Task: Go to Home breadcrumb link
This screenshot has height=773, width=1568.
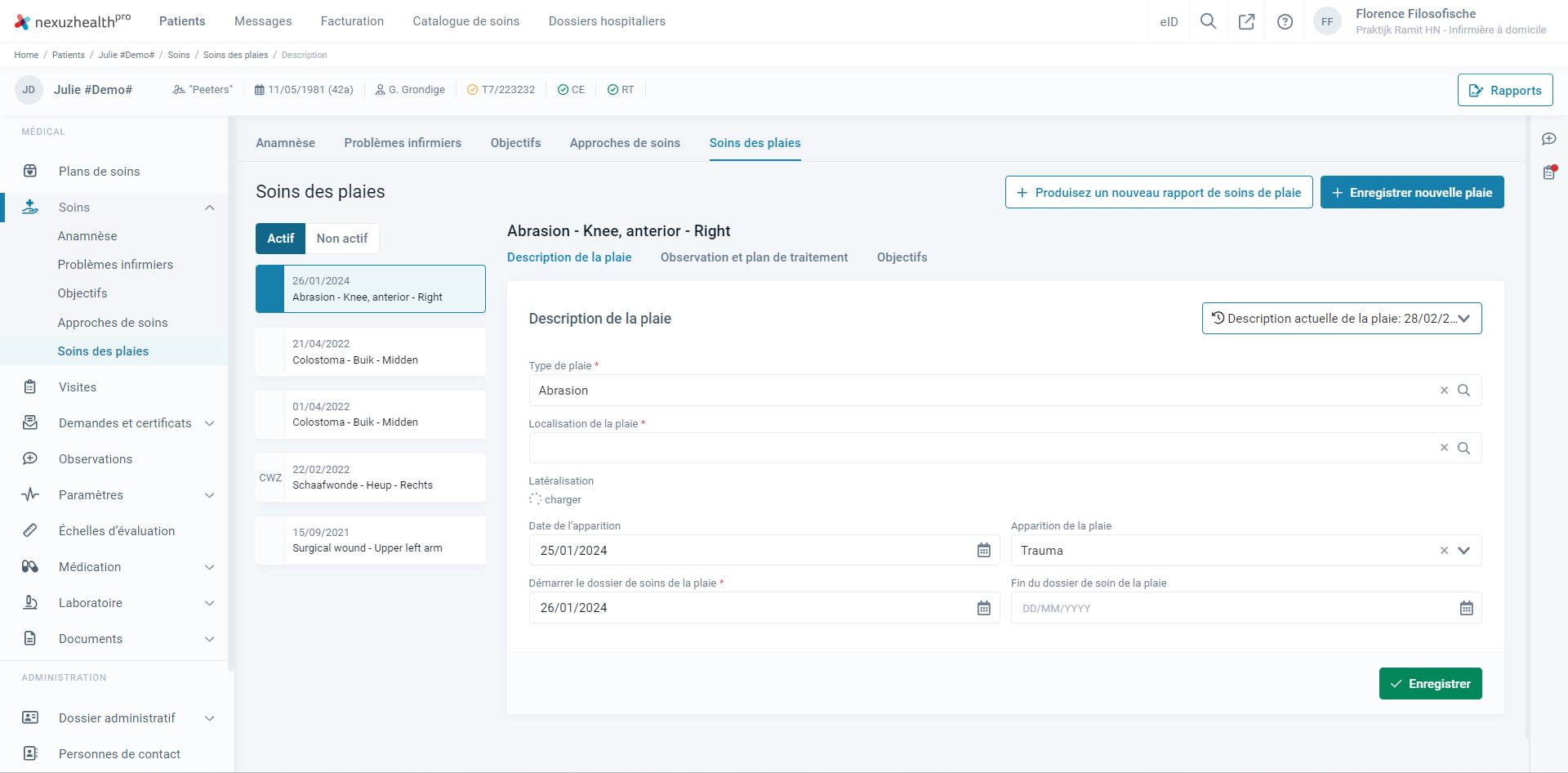Action: point(26,55)
